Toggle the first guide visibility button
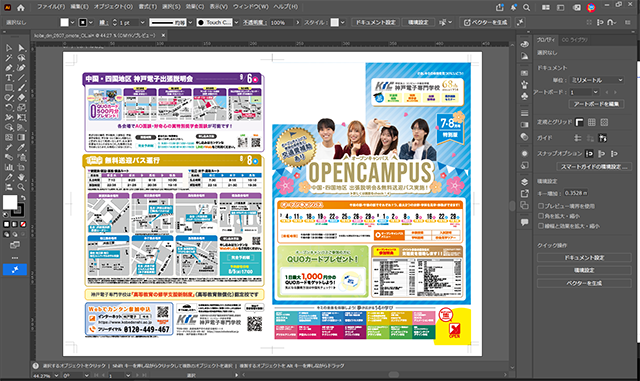Image resolution: width=640 pixels, height=381 pixels. (x=578, y=138)
